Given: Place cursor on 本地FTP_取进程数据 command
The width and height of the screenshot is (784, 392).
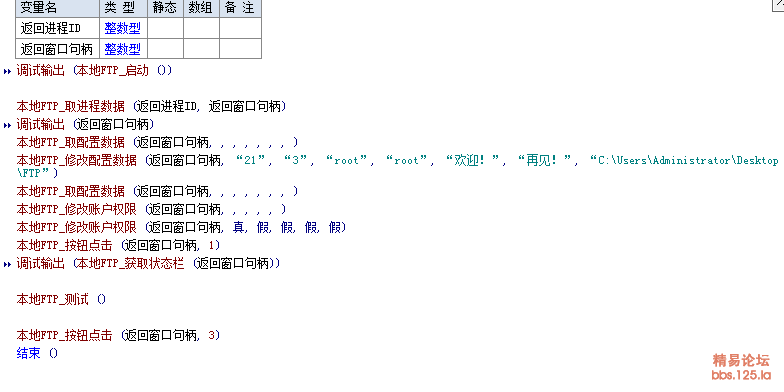Looking at the screenshot, I should [x=70, y=106].
